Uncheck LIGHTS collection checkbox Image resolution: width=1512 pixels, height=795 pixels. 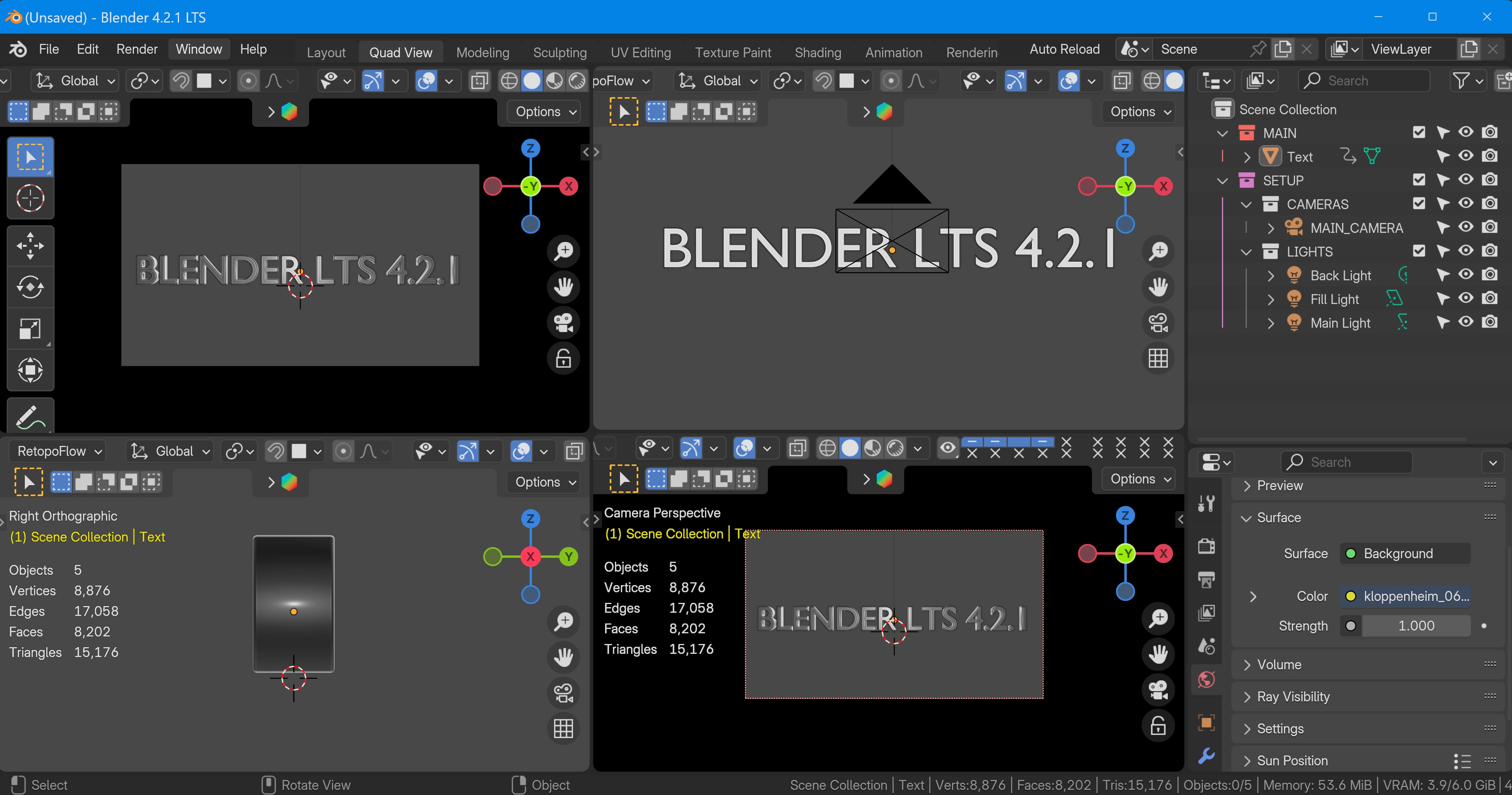click(x=1419, y=251)
